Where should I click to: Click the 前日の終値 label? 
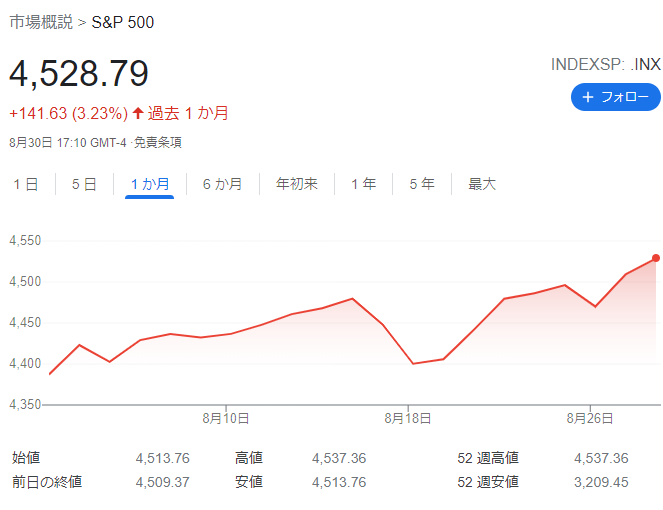(47, 482)
